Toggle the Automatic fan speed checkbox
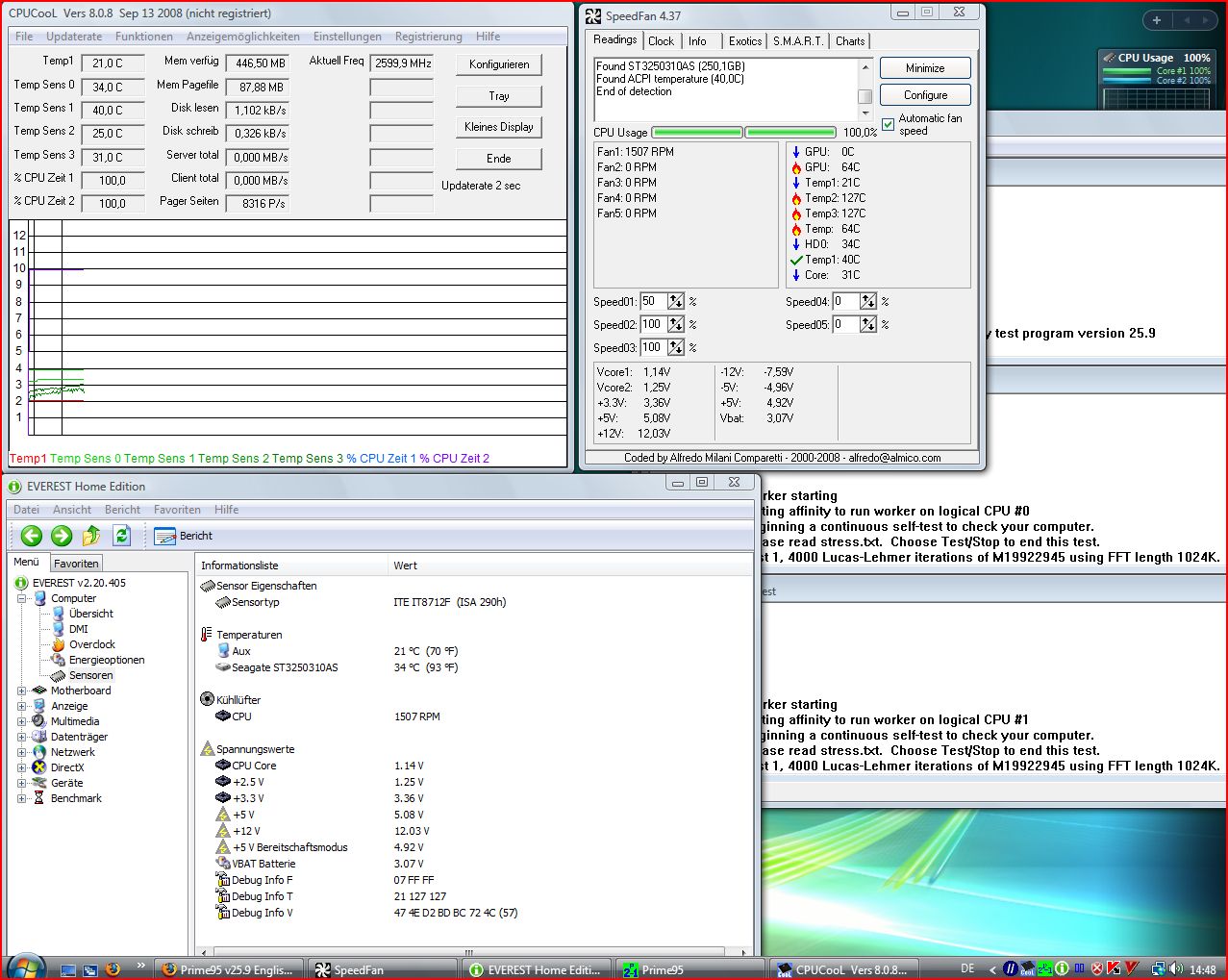The height and width of the screenshot is (980, 1228). pos(889,124)
